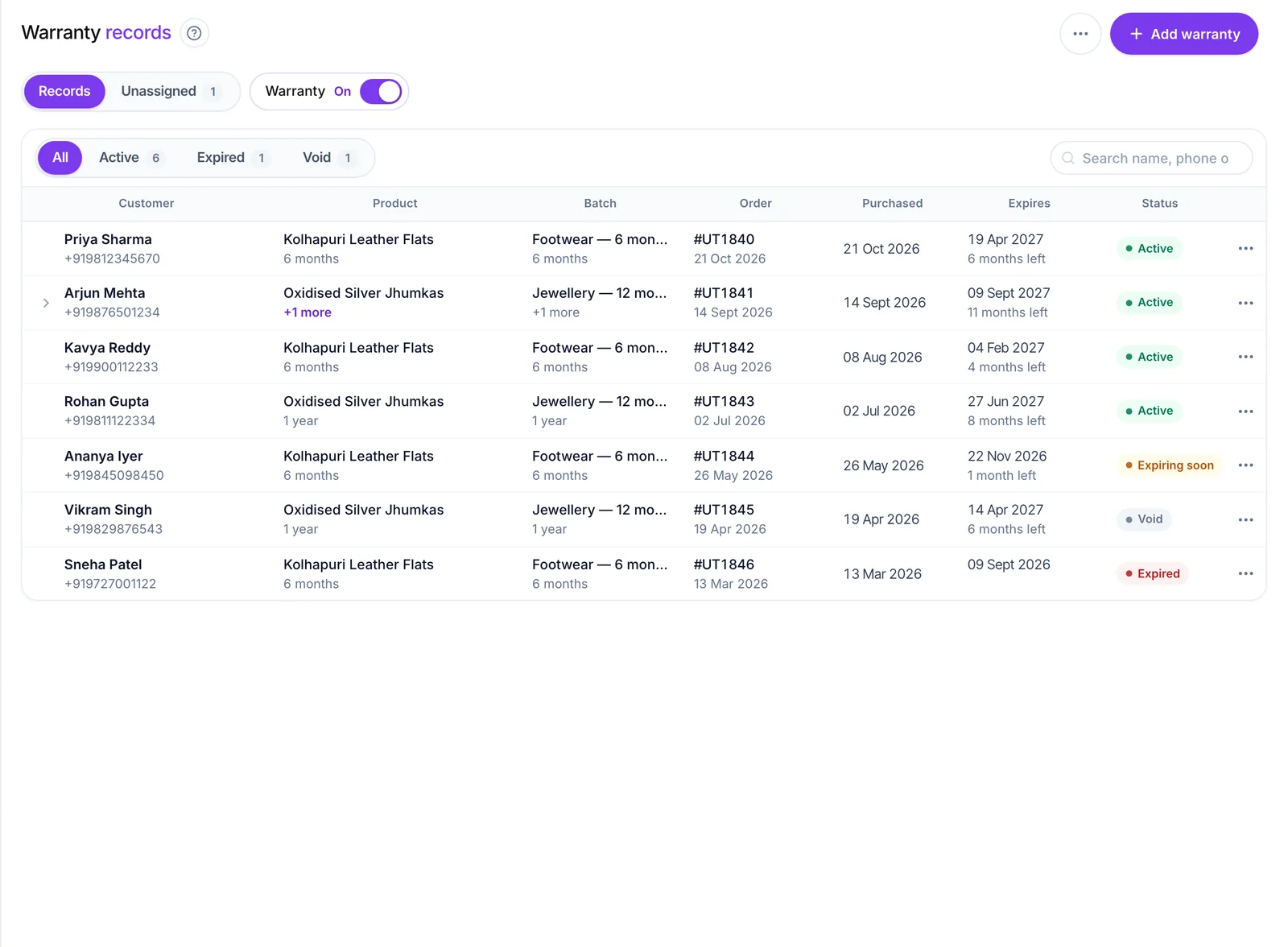Image resolution: width=1288 pixels, height=947 pixels.
Task: Click order number #UT1843
Action: 724,401
